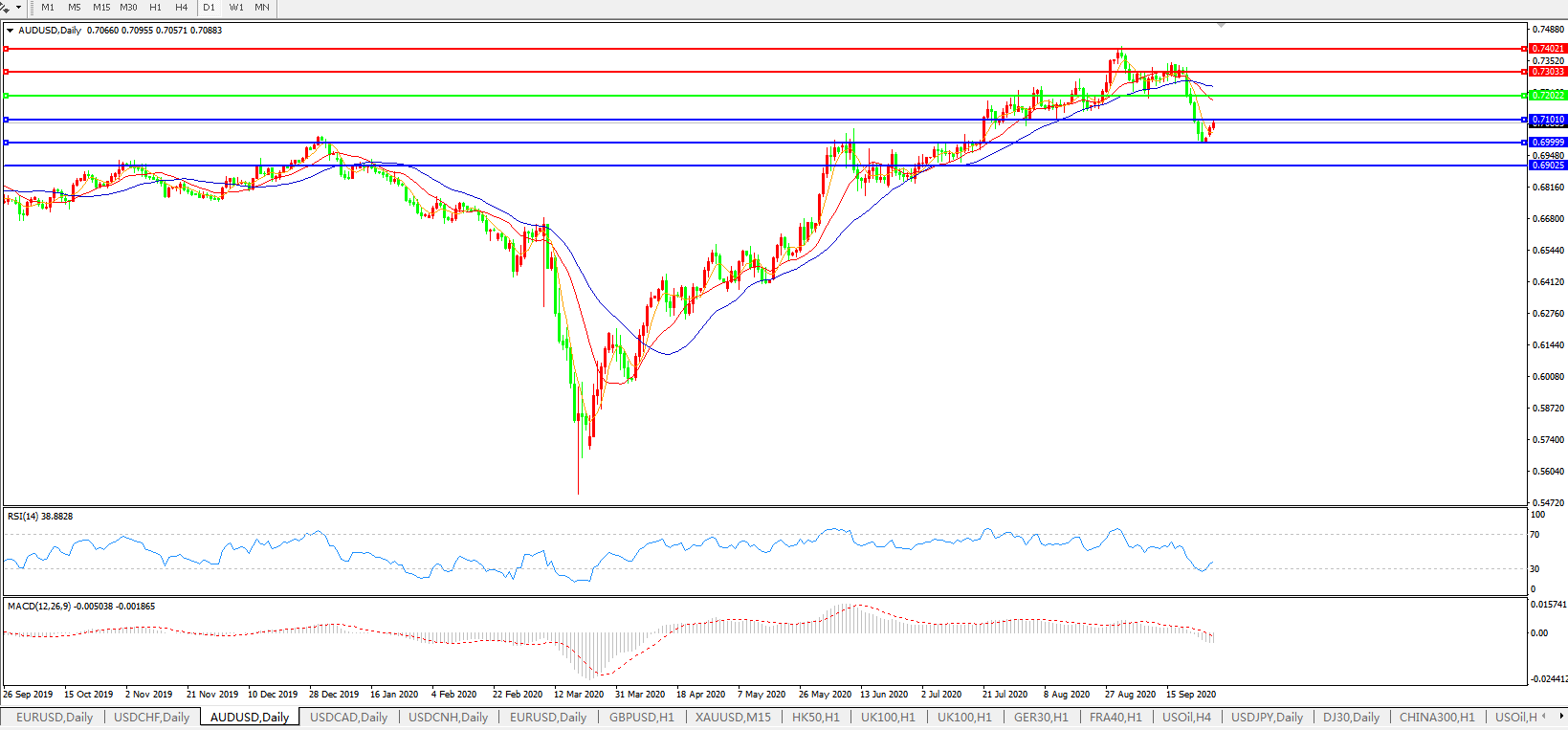Click the drawing tool icon in toolbar
Image resolution: width=1568 pixels, height=730 pixels.
click(x=6, y=8)
